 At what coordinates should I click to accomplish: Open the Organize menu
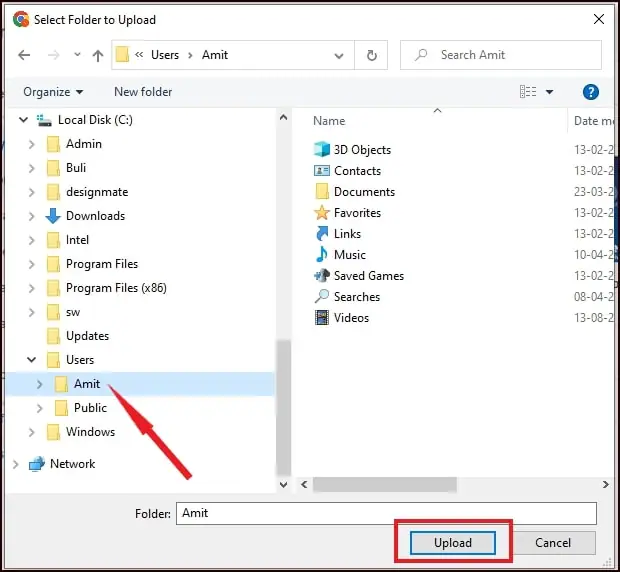tap(53, 92)
